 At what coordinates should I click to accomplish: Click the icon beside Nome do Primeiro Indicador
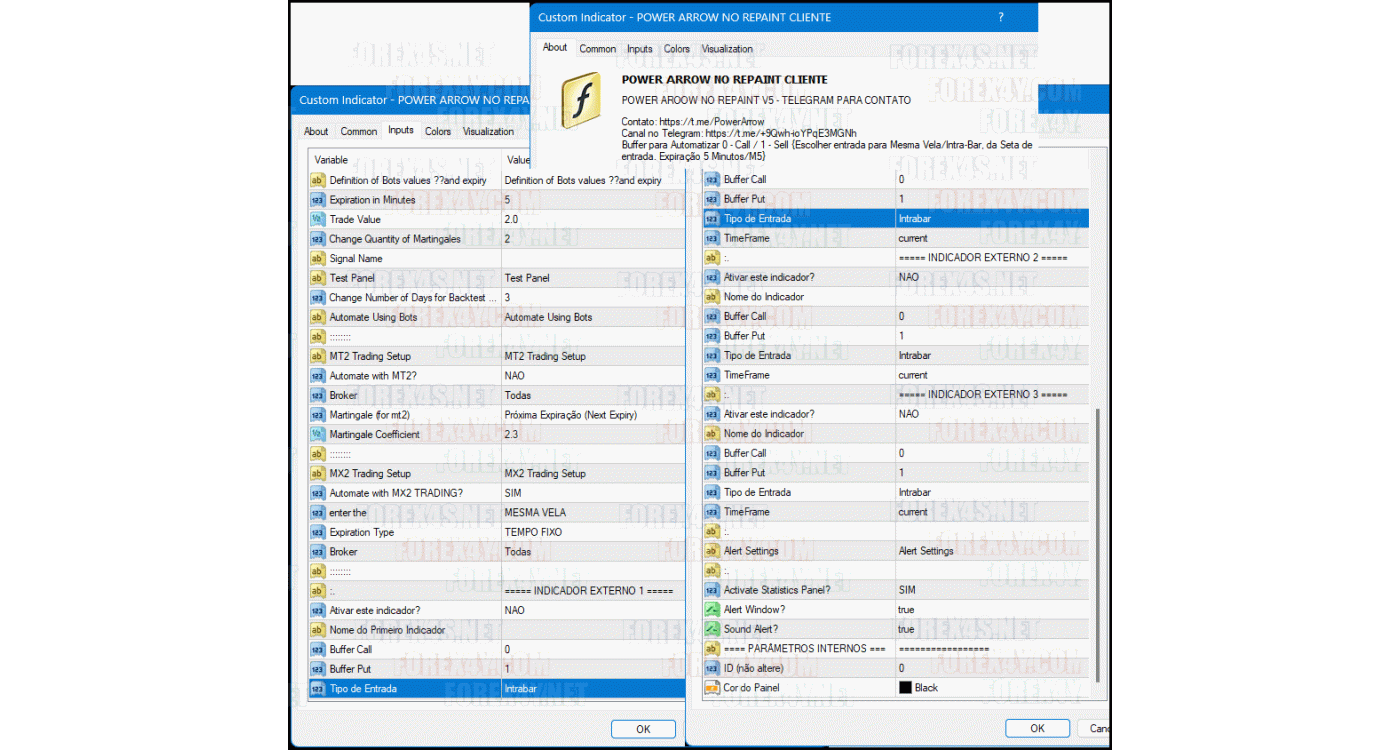[x=318, y=629]
